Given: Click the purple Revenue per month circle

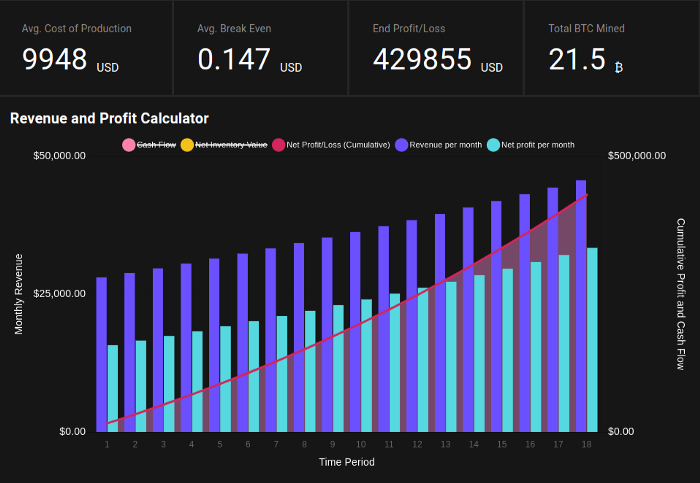Looking at the screenshot, I should (x=401, y=145).
